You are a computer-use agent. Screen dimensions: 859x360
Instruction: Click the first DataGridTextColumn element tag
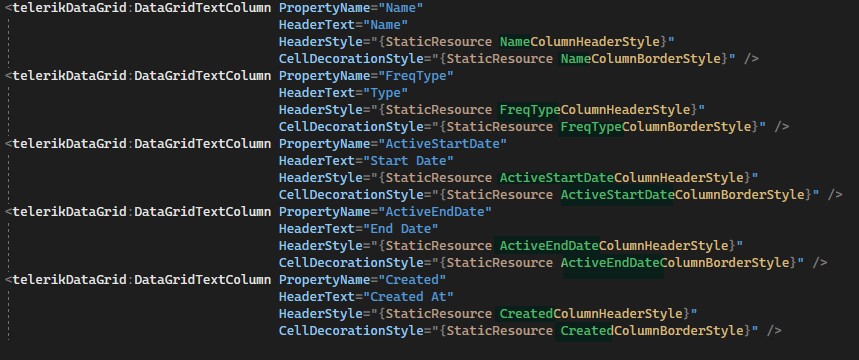pyautogui.click(x=203, y=8)
